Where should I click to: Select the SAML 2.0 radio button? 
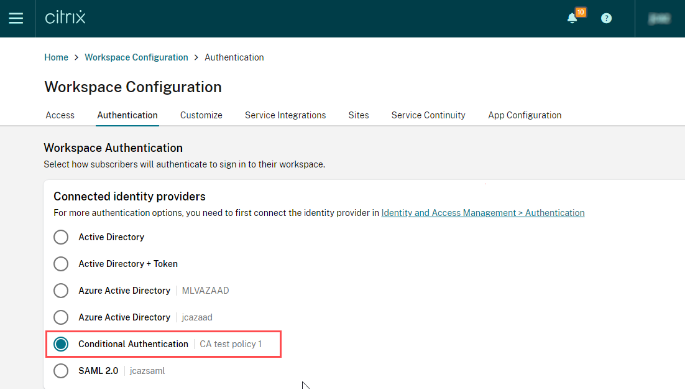[x=61, y=371]
